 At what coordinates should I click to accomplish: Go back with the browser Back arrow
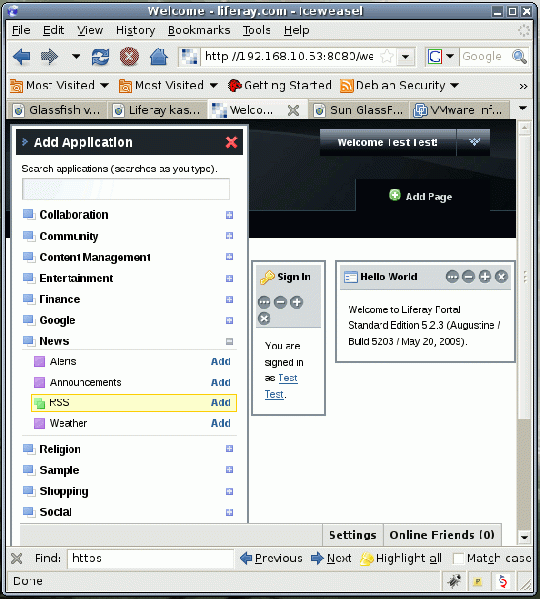(21, 57)
